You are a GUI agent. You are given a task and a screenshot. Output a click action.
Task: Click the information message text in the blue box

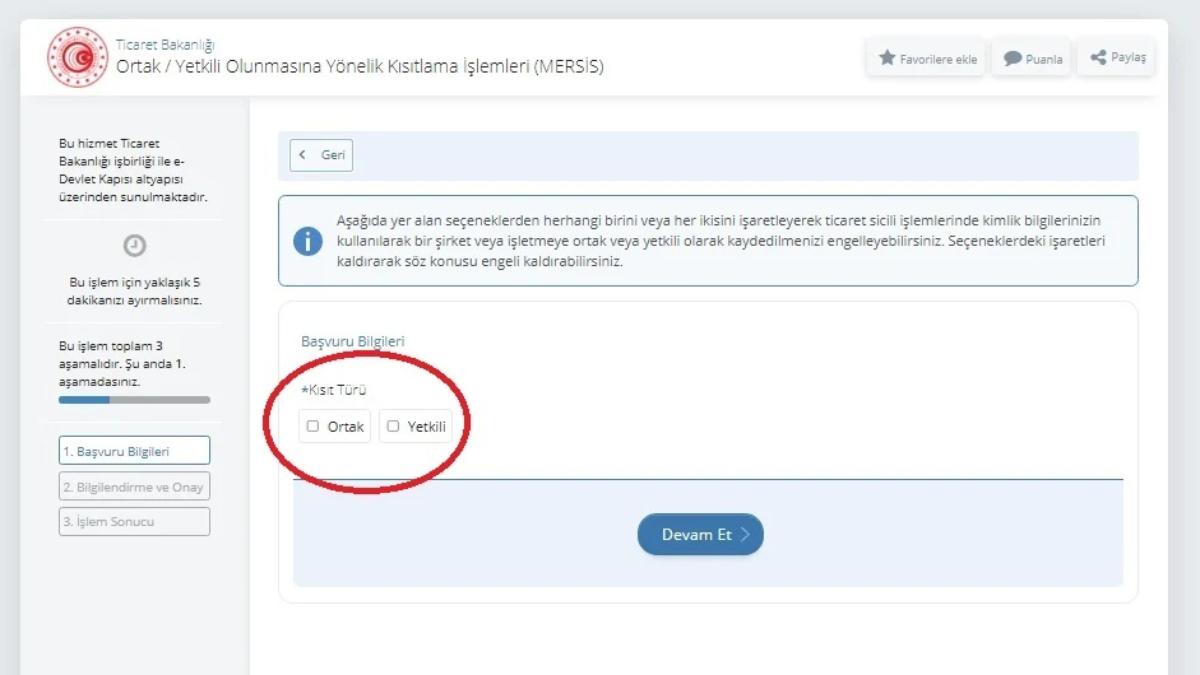720,241
